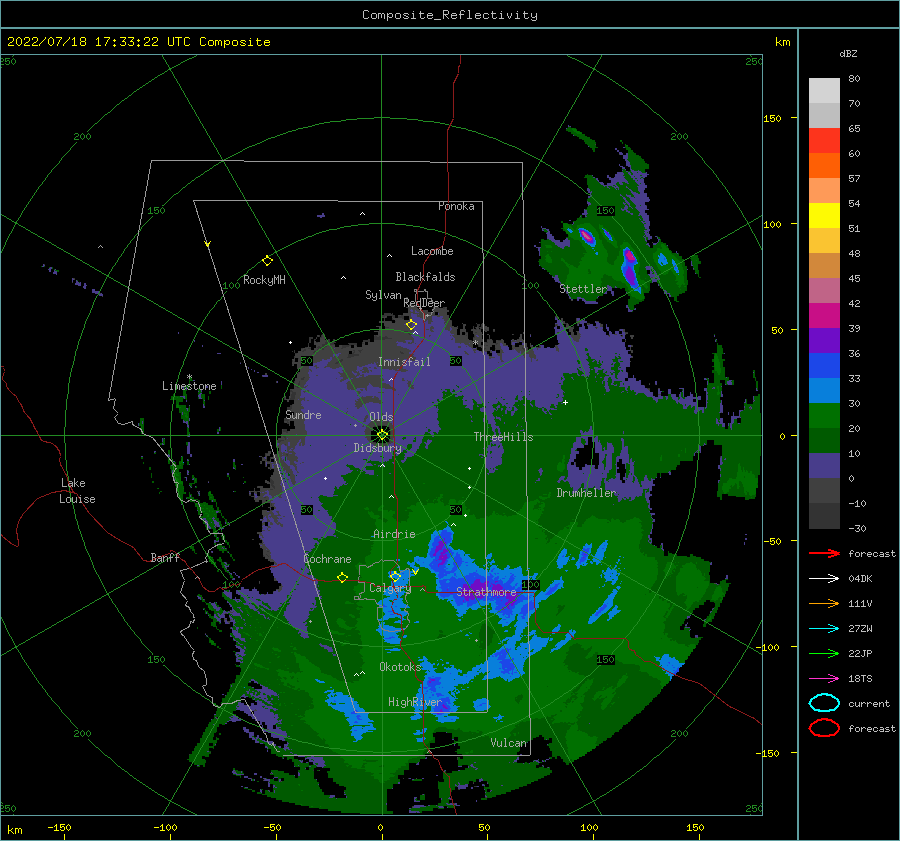Screen dimensions: 900x841
Task: Click the red forecast ellipse icon
Action: pos(824,728)
